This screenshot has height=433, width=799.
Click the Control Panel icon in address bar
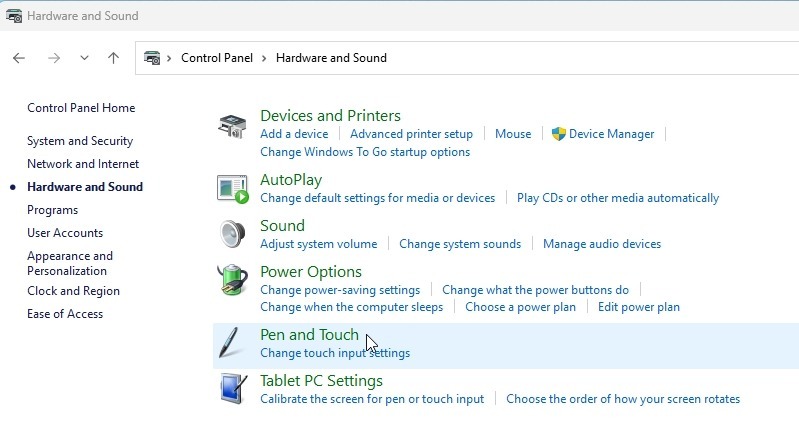coord(153,58)
